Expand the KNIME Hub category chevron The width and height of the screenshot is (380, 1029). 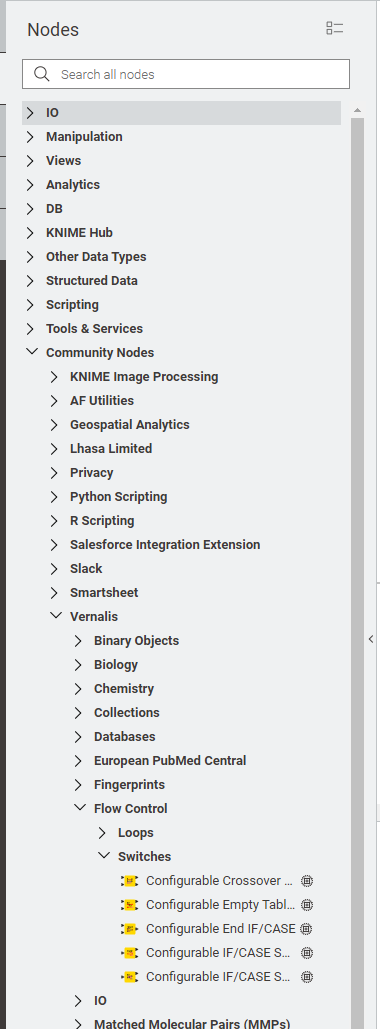pyautogui.click(x=30, y=232)
